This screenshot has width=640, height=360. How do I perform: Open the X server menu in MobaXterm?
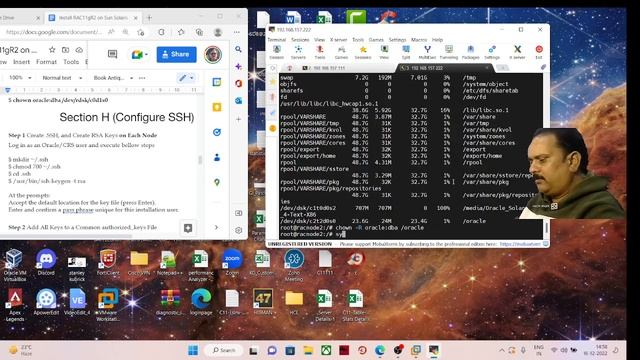coord(338,40)
